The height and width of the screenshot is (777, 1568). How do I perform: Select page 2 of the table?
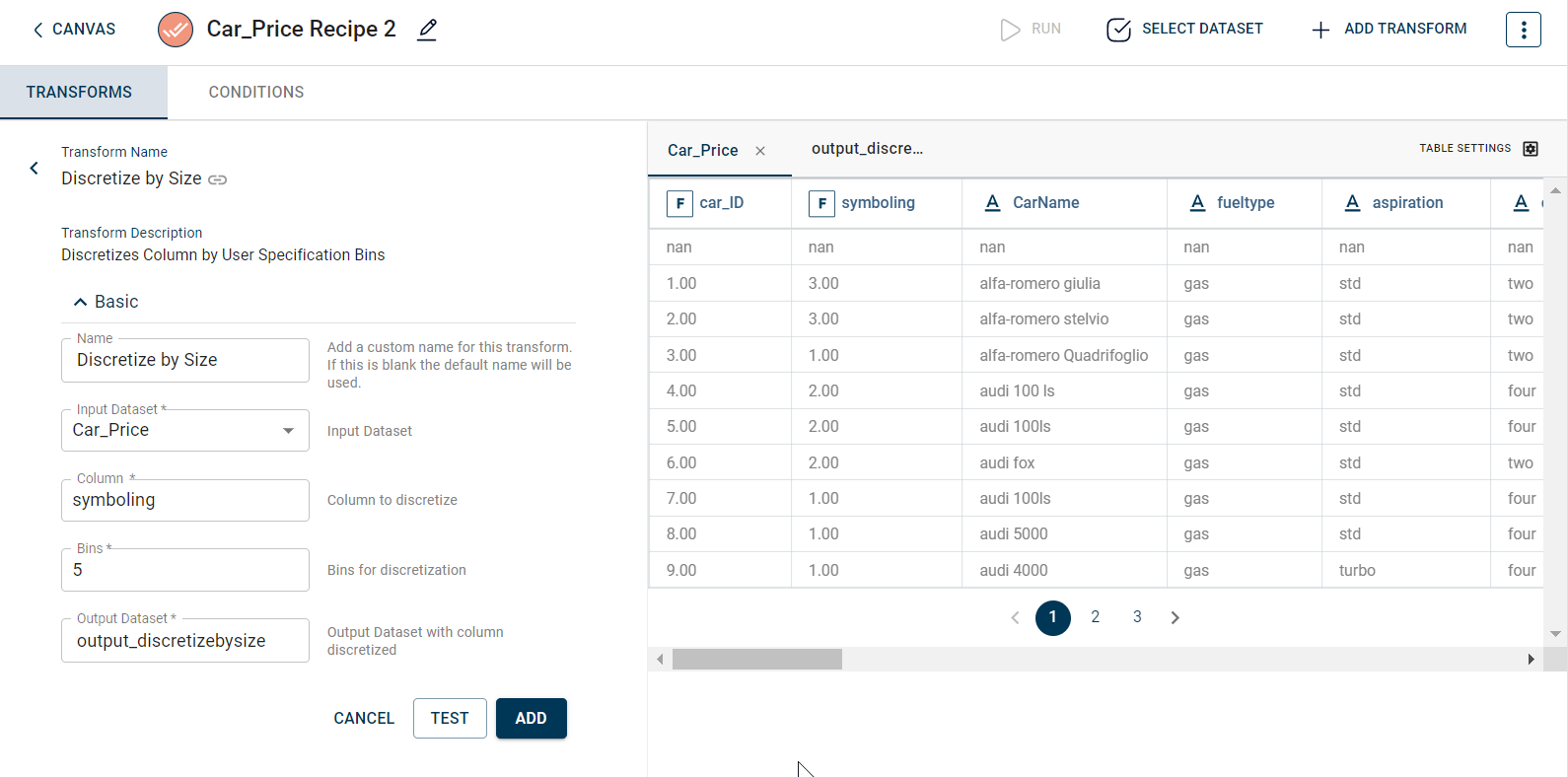pyautogui.click(x=1095, y=617)
